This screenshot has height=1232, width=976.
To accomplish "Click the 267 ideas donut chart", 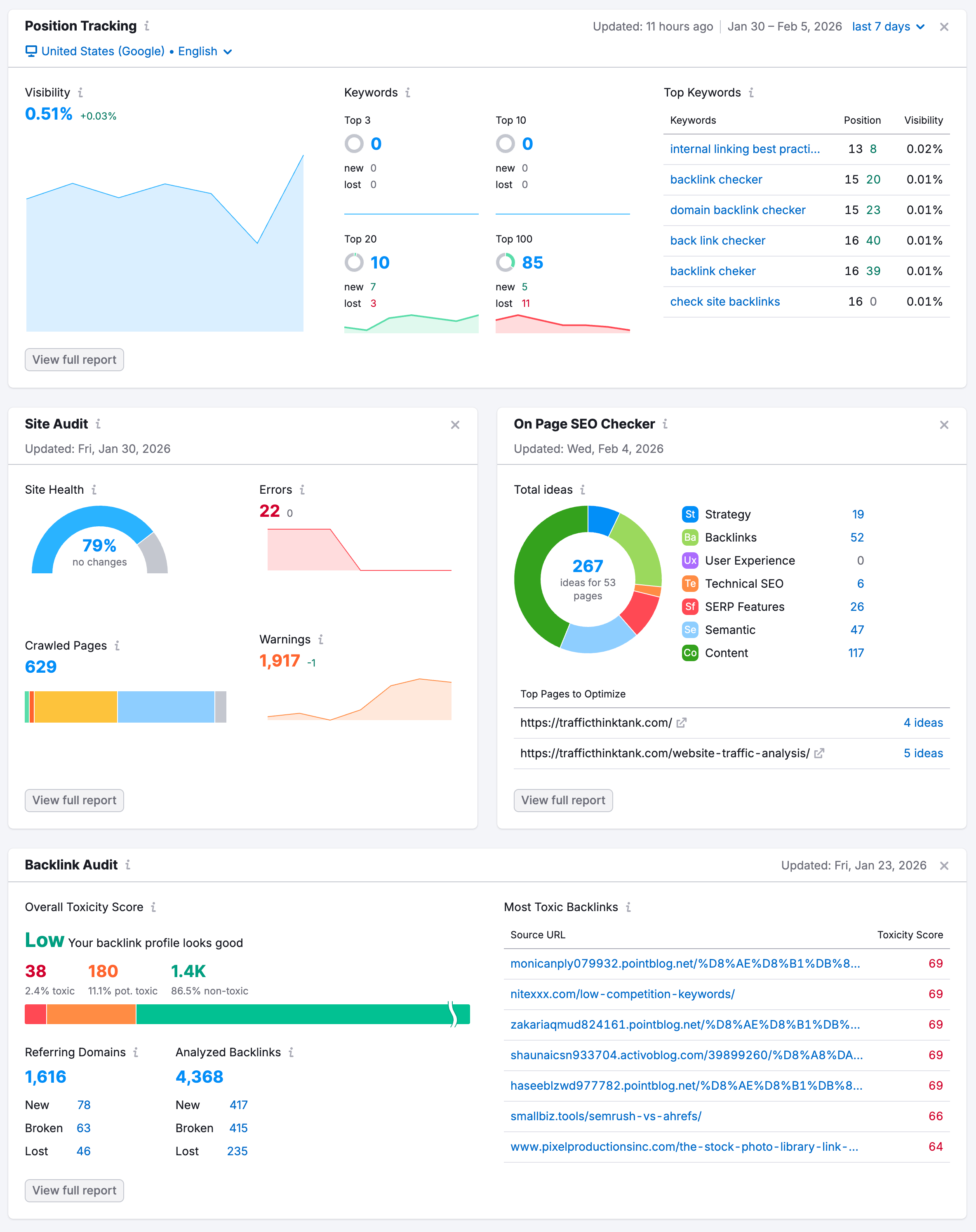I will 588,580.
